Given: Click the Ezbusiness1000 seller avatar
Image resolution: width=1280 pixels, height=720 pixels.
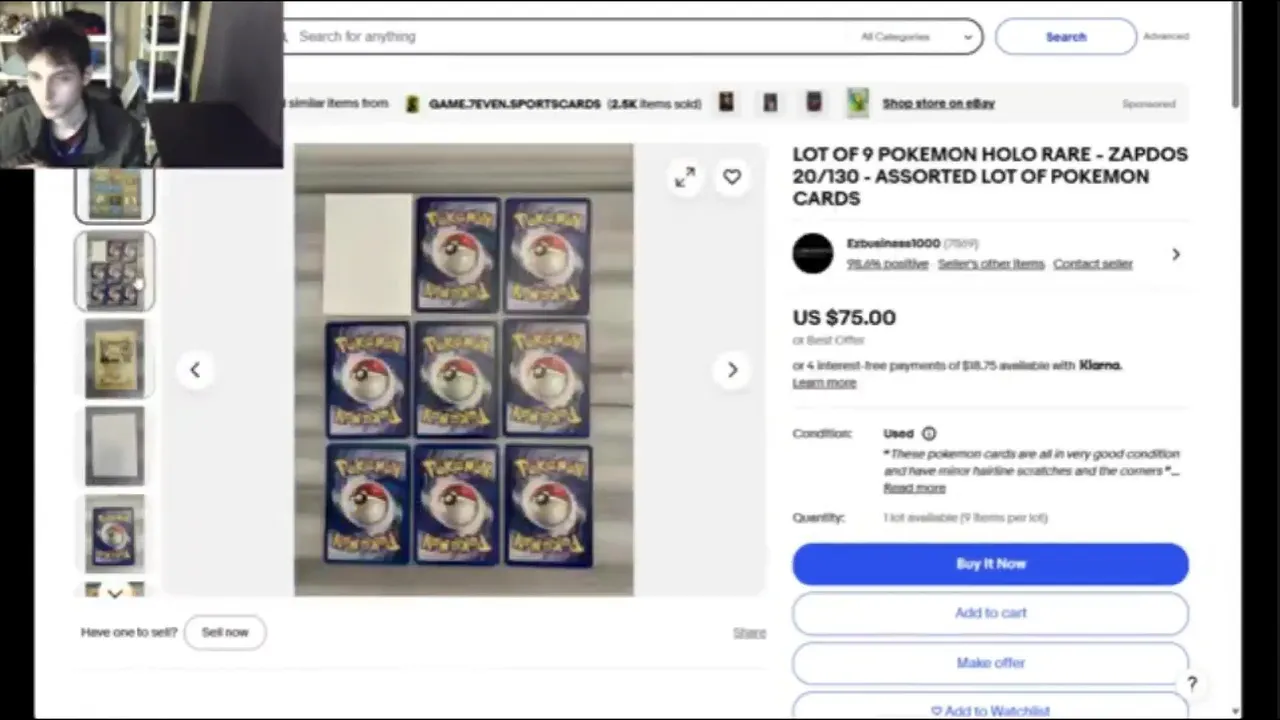Looking at the screenshot, I should [x=813, y=254].
